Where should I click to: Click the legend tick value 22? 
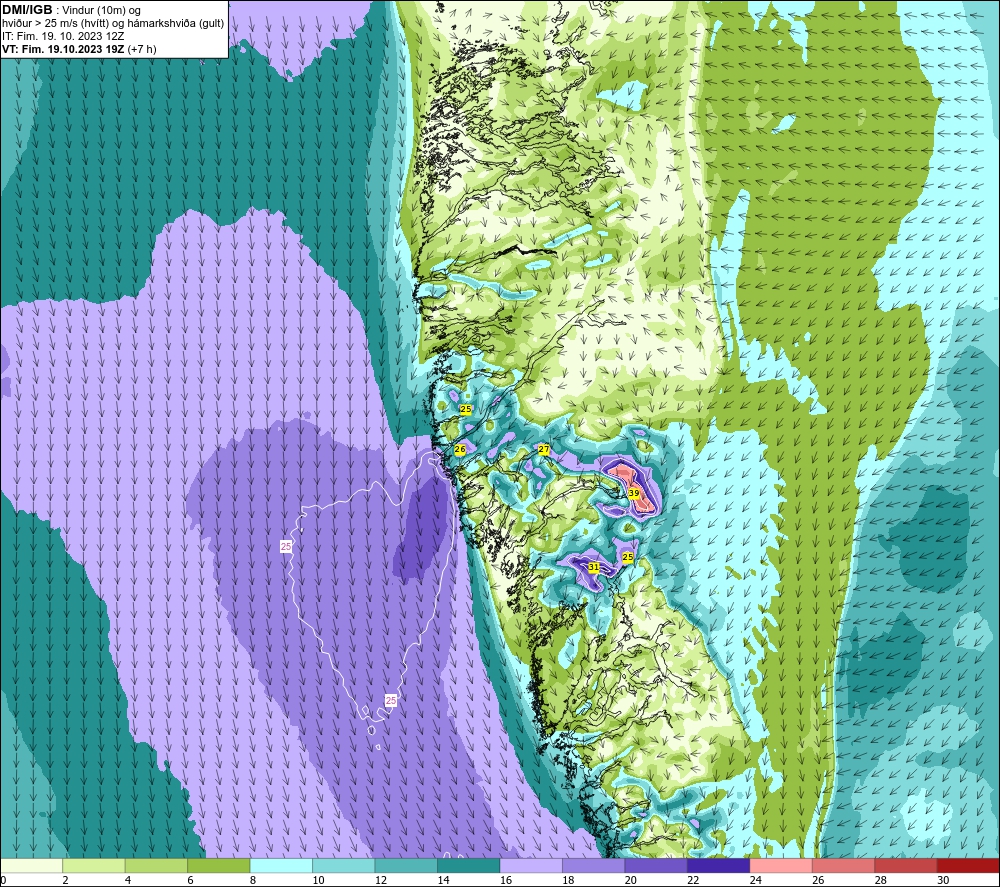[x=693, y=881]
